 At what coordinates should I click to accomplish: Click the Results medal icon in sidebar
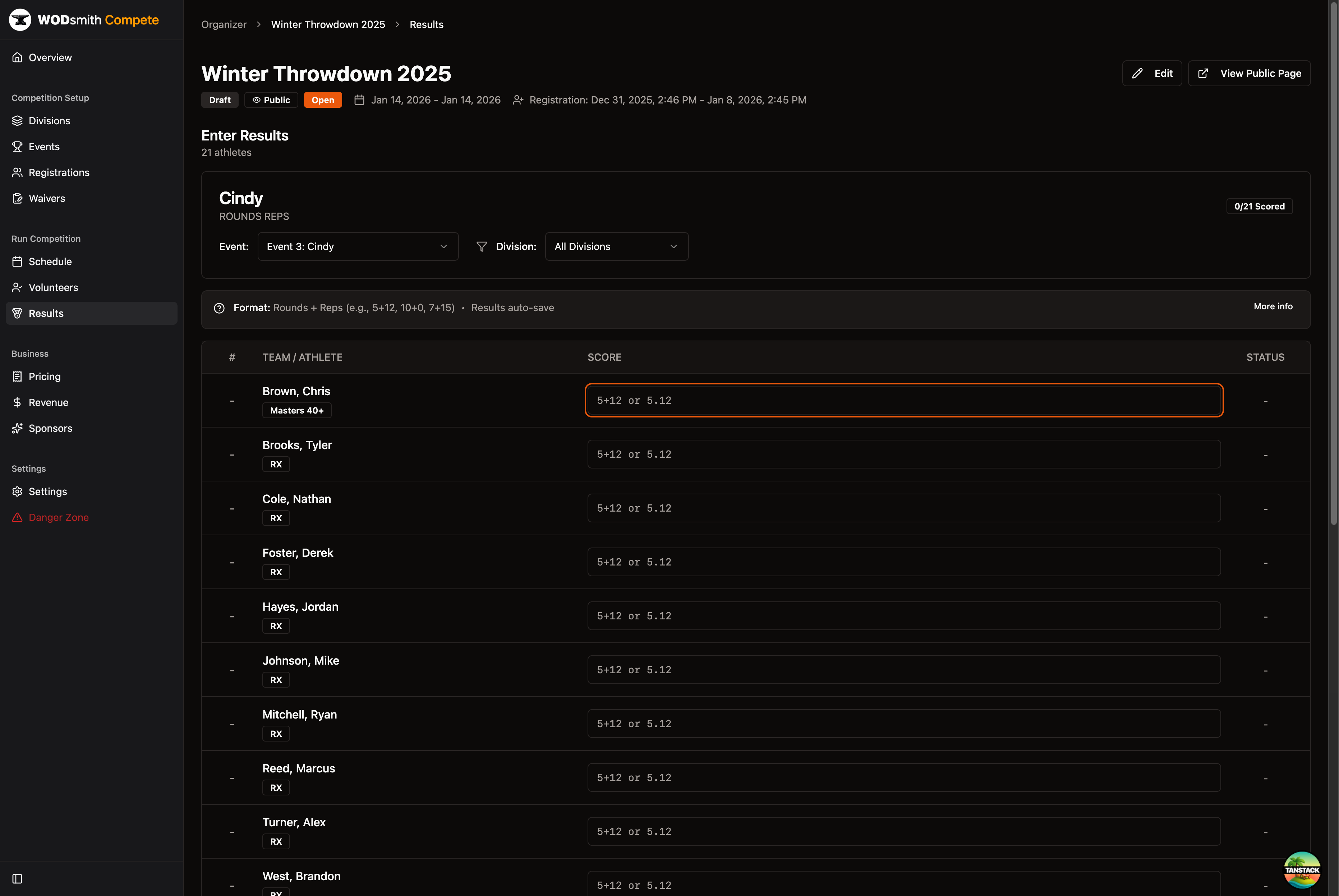(x=17, y=313)
